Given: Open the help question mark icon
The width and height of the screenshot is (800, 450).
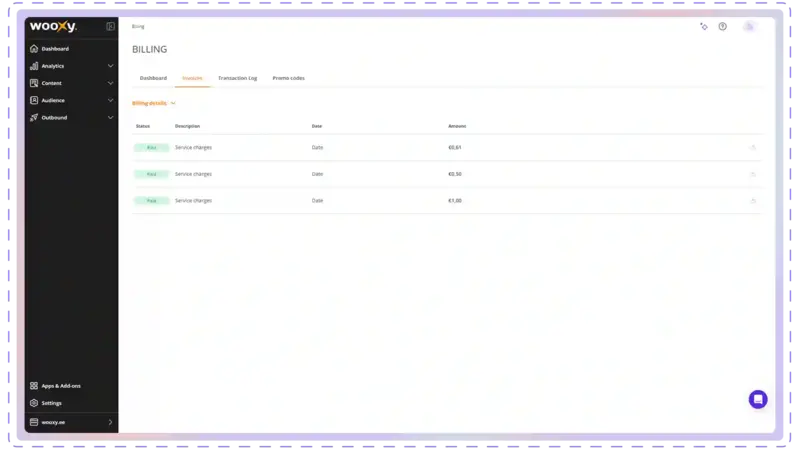Looking at the screenshot, I should click(723, 26).
